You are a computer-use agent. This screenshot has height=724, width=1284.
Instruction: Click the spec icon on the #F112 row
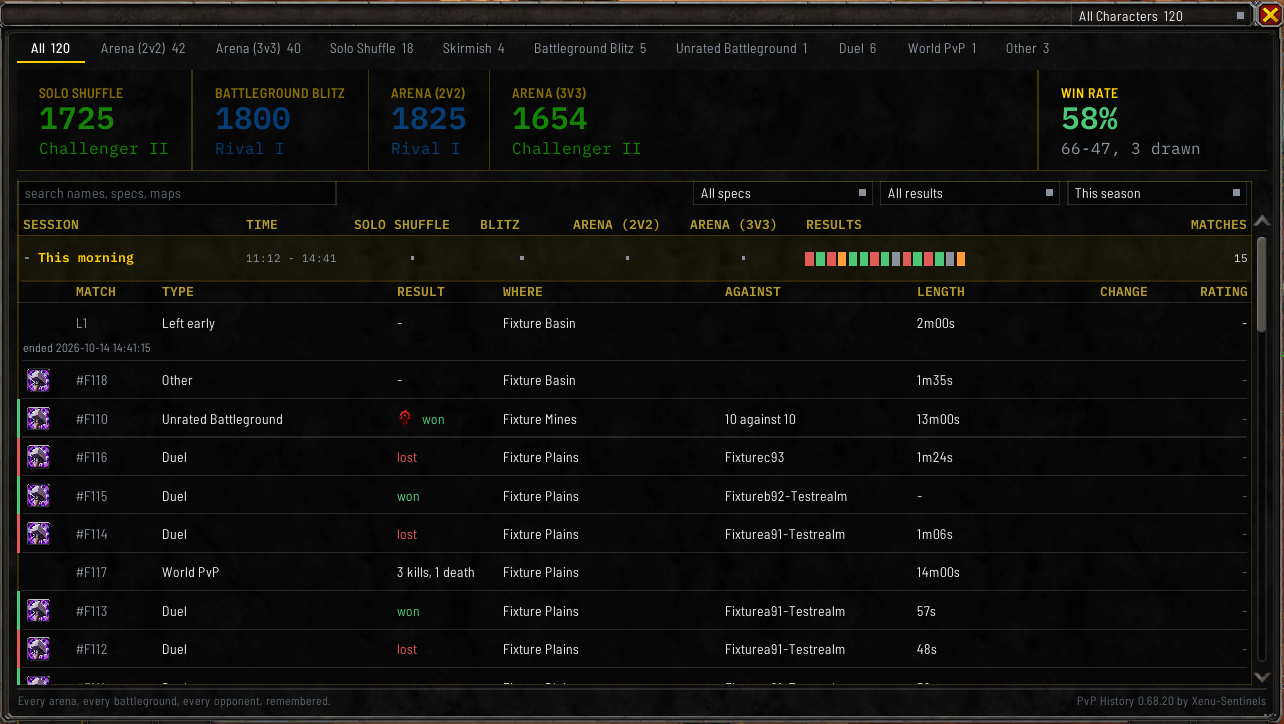[x=38, y=649]
